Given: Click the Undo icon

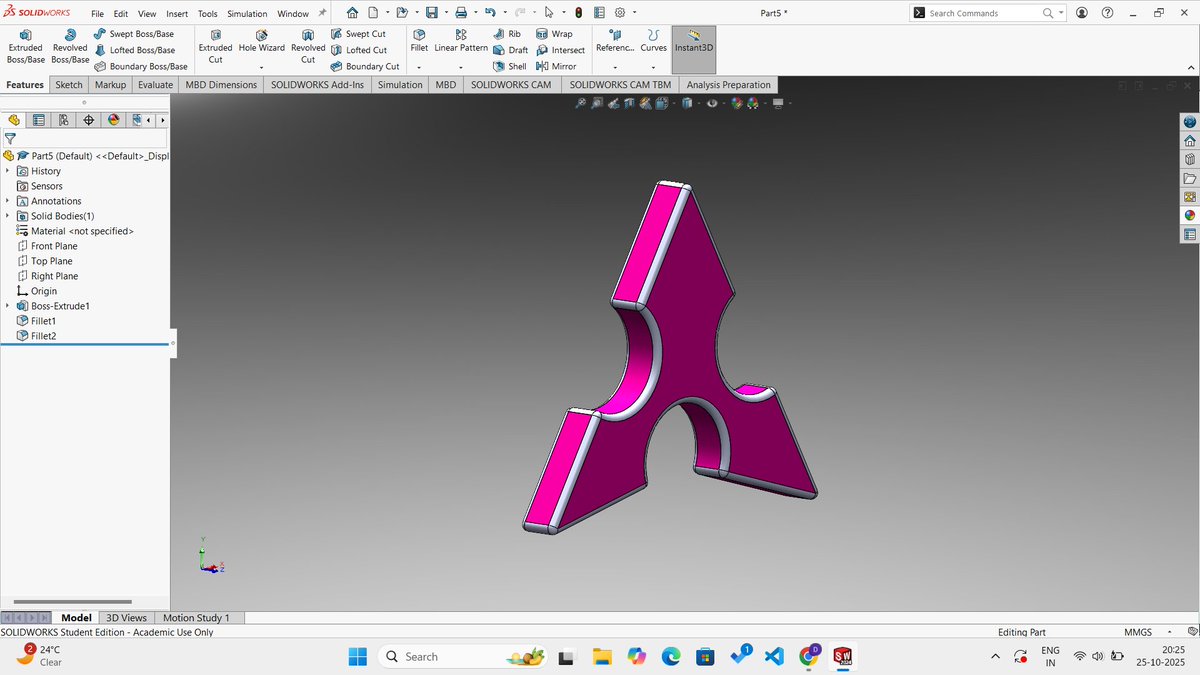Looking at the screenshot, I should 490,13.
